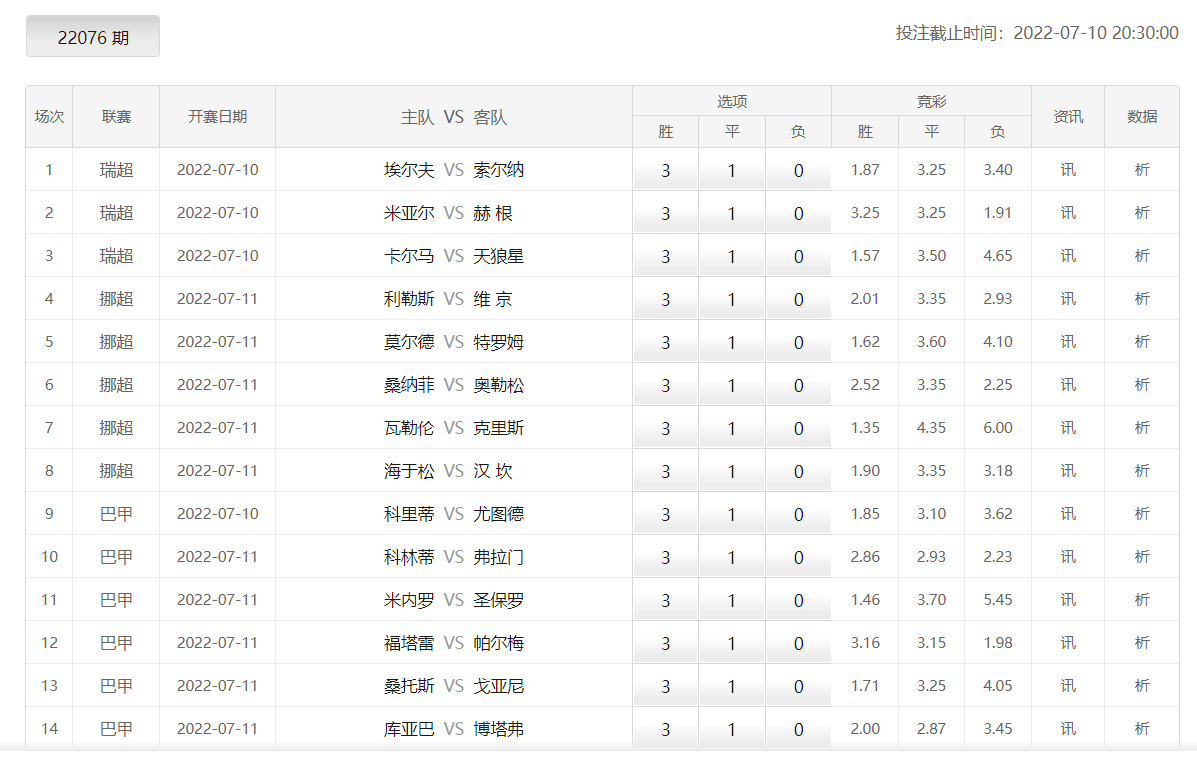
Task: Open 讯 news for match 14 库亚巴
Action: pyautogui.click(x=1068, y=728)
